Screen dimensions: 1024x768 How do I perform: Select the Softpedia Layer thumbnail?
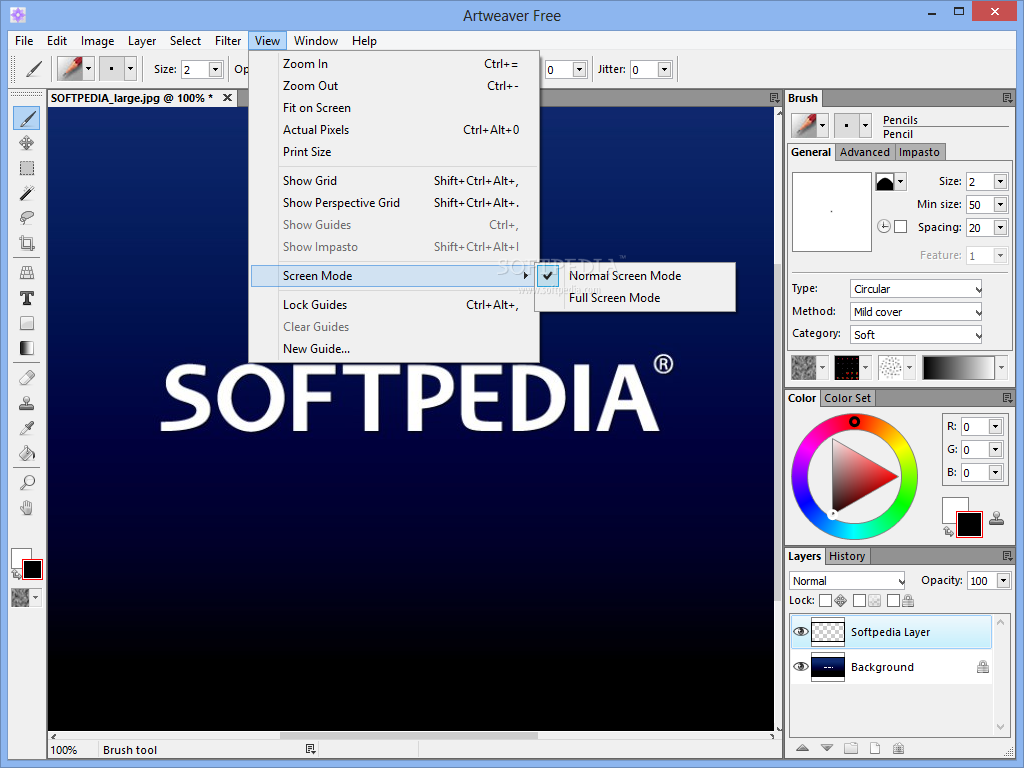tap(827, 632)
